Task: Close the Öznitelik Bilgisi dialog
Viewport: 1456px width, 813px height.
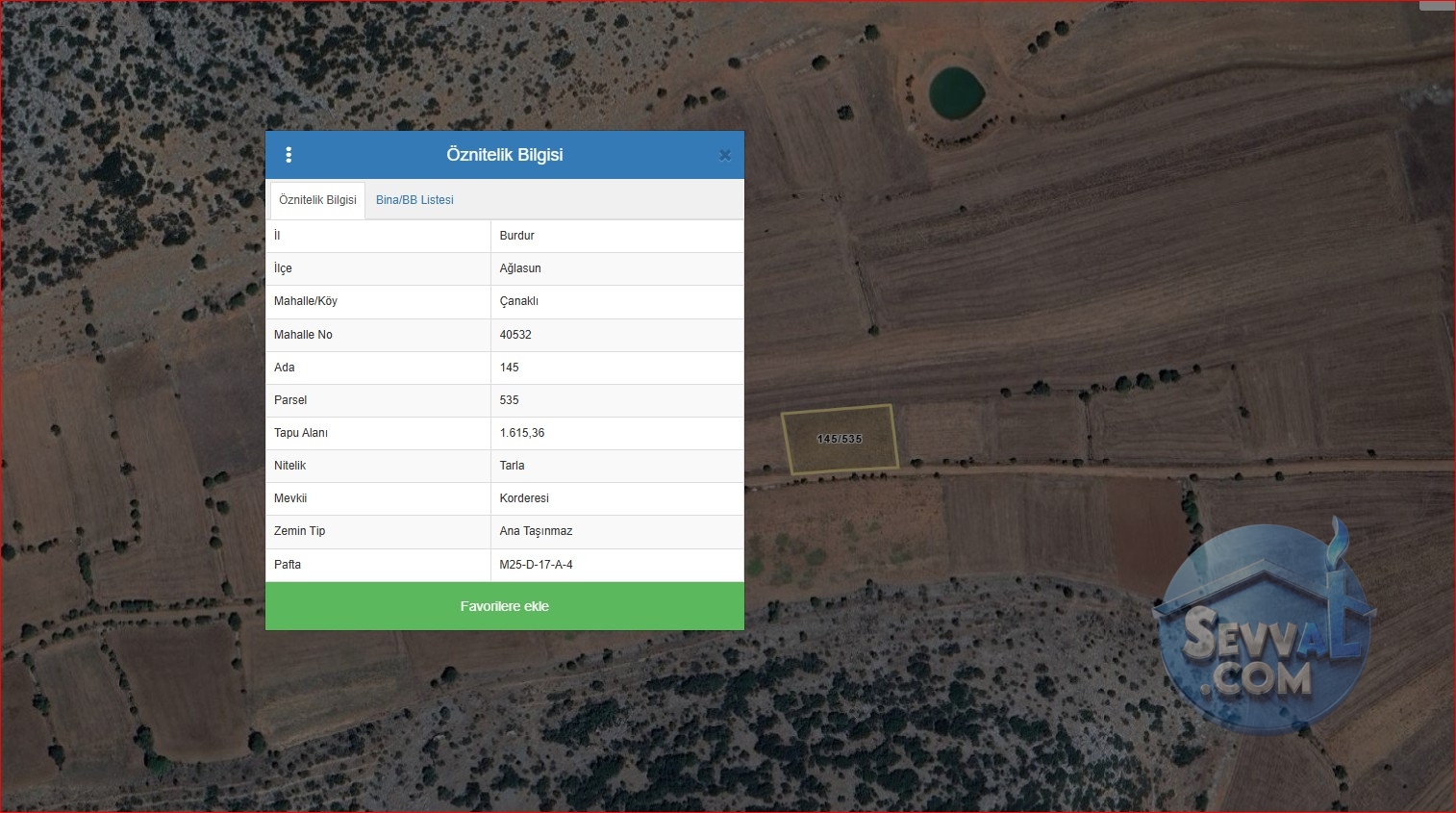Action: pos(725,155)
